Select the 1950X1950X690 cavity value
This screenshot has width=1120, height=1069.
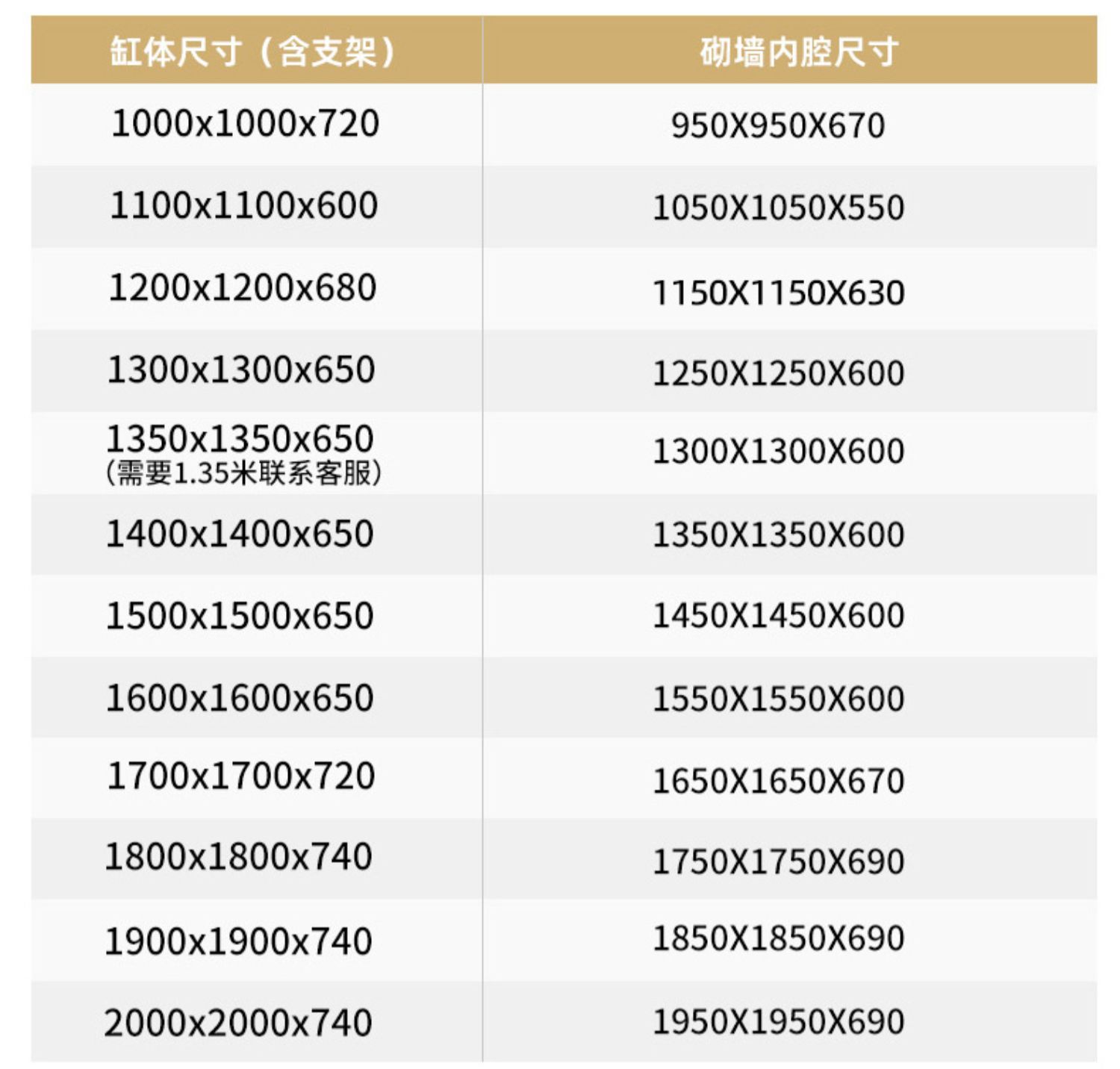[779, 1021]
